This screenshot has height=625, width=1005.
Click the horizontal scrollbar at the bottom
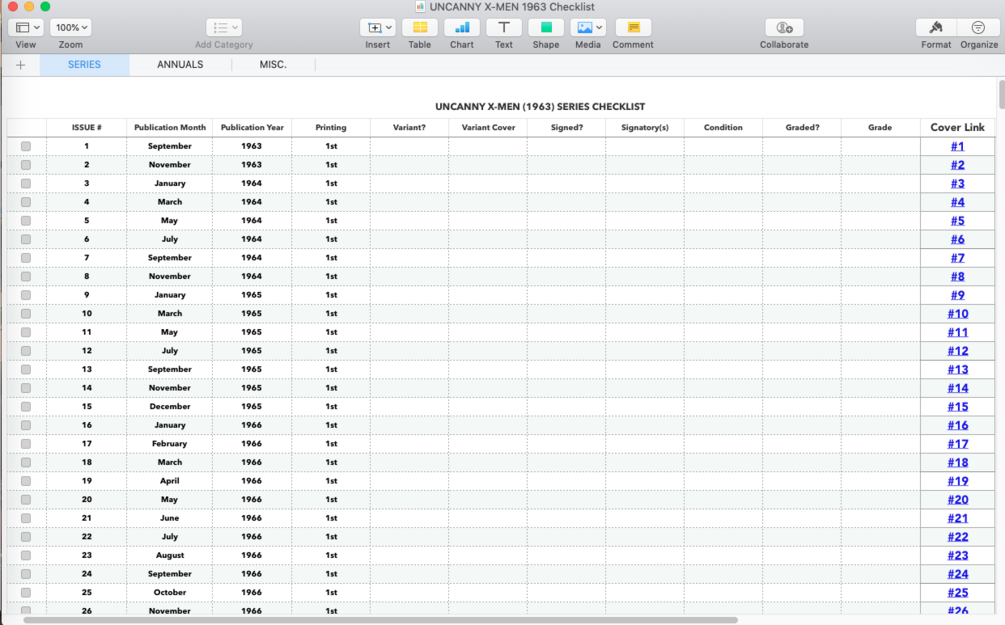click(x=380, y=620)
